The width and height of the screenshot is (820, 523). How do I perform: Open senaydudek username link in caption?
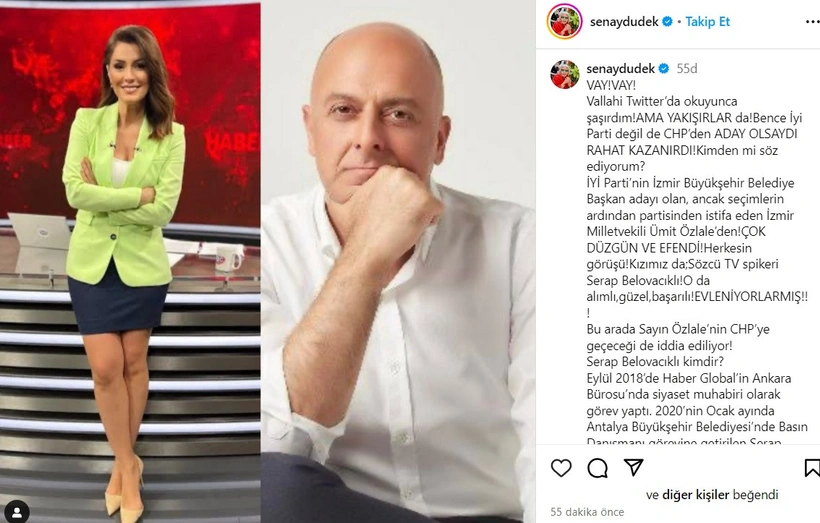pyautogui.click(x=621, y=69)
